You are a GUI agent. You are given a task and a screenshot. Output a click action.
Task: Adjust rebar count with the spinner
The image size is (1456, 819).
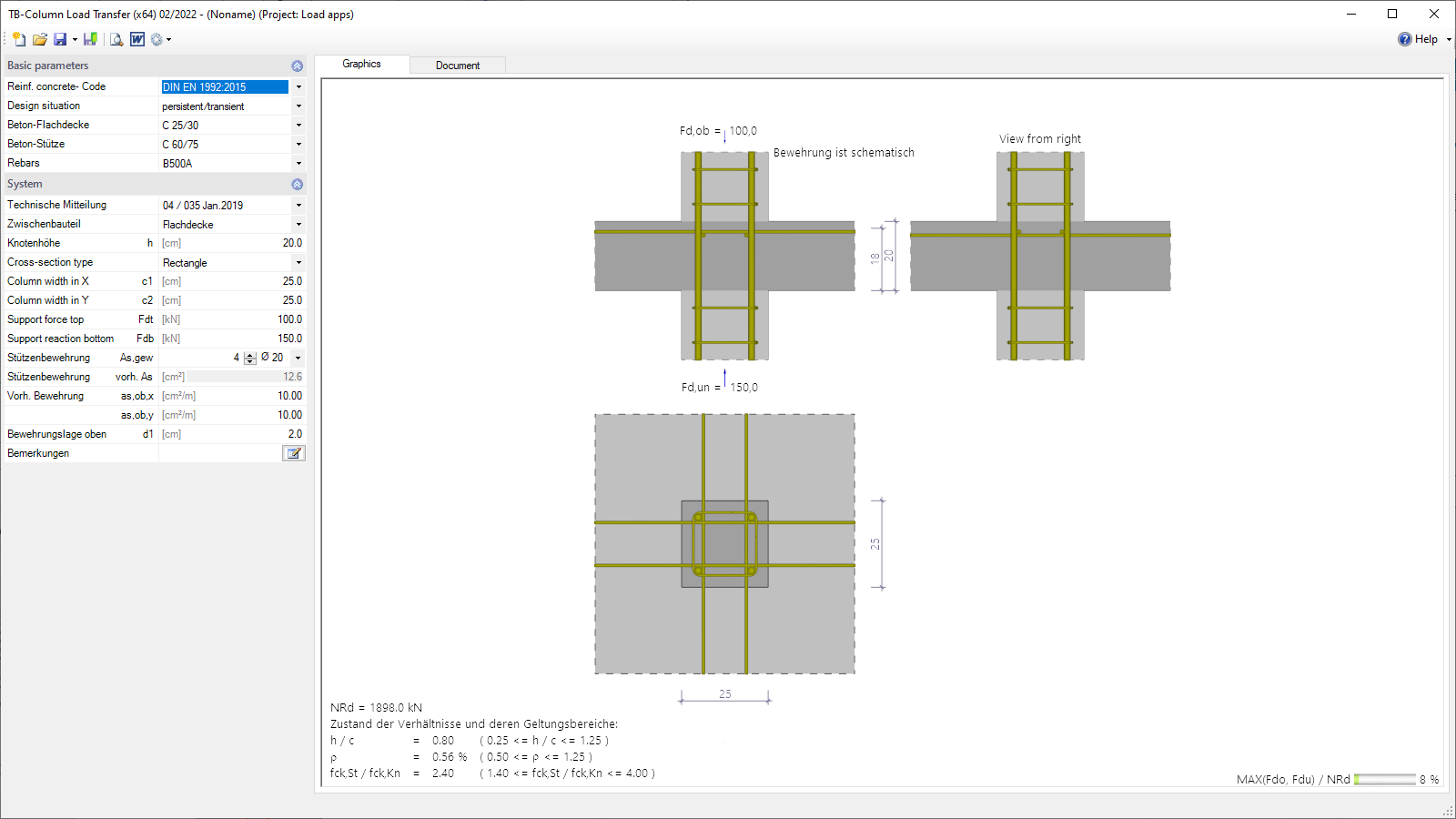tap(250, 358)
